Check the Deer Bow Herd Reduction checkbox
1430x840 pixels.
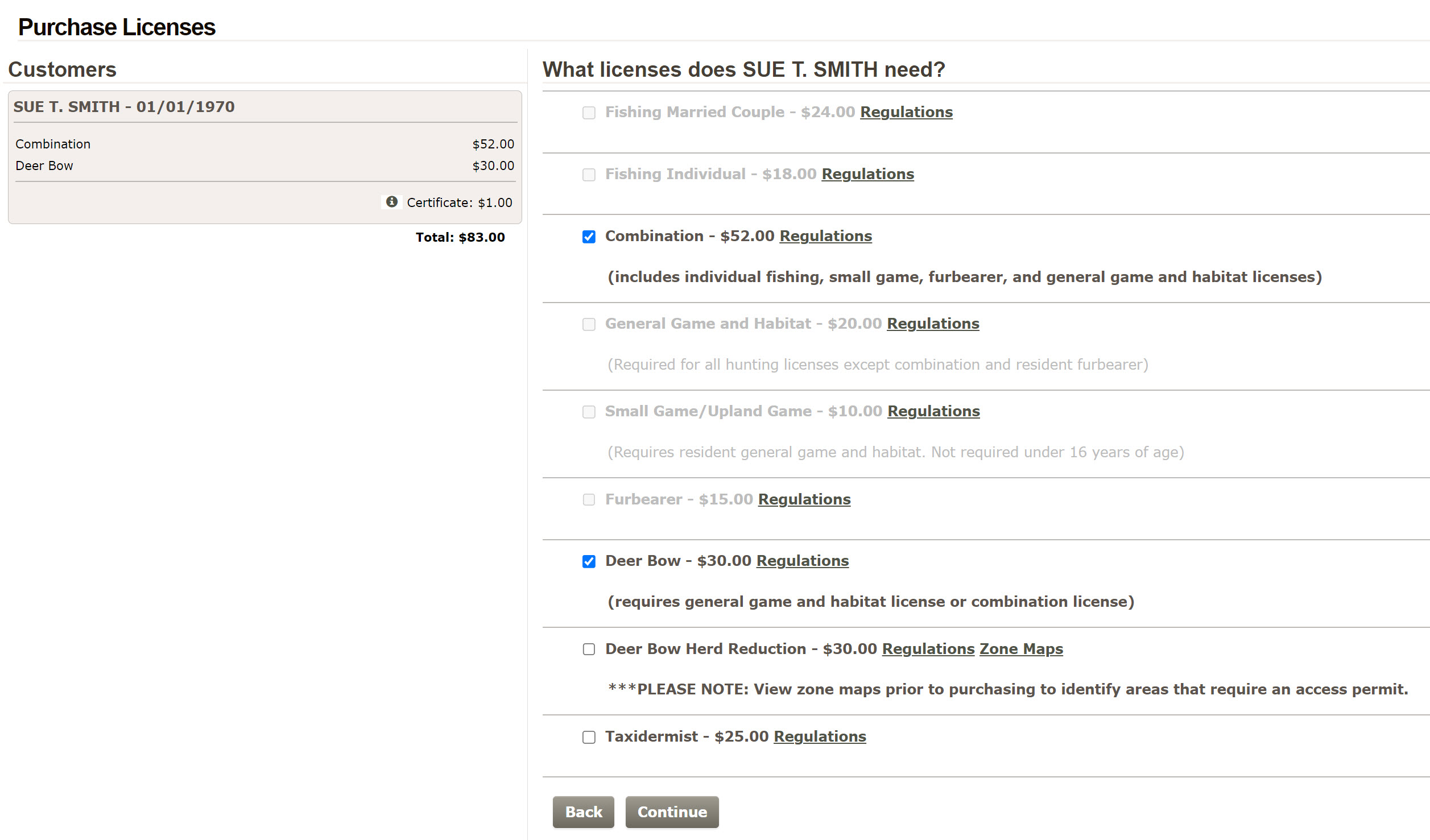(589, 649)
